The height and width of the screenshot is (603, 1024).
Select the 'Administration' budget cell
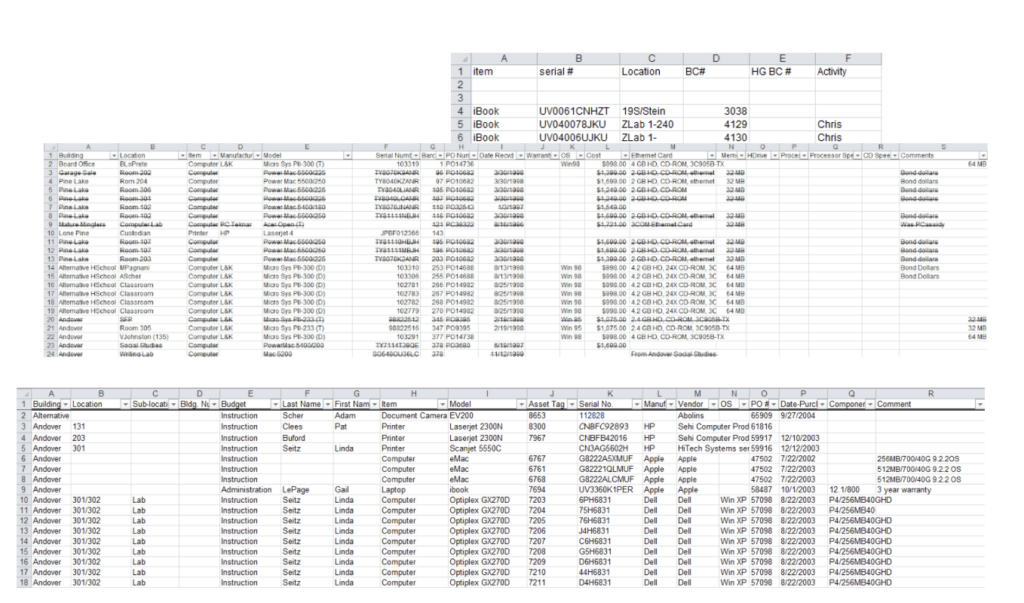point(249,490)
